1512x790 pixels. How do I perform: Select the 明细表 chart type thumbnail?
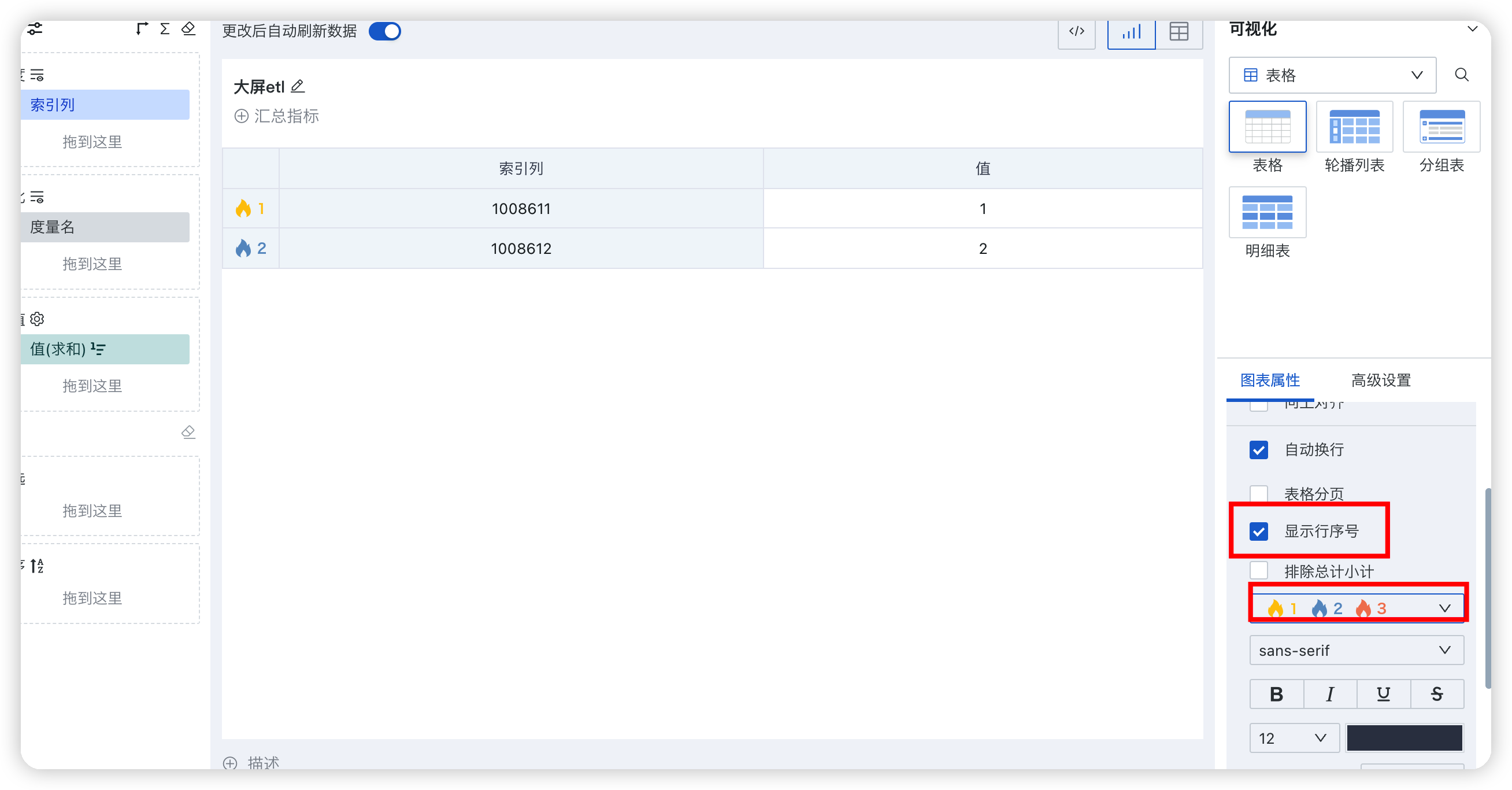1268,212
